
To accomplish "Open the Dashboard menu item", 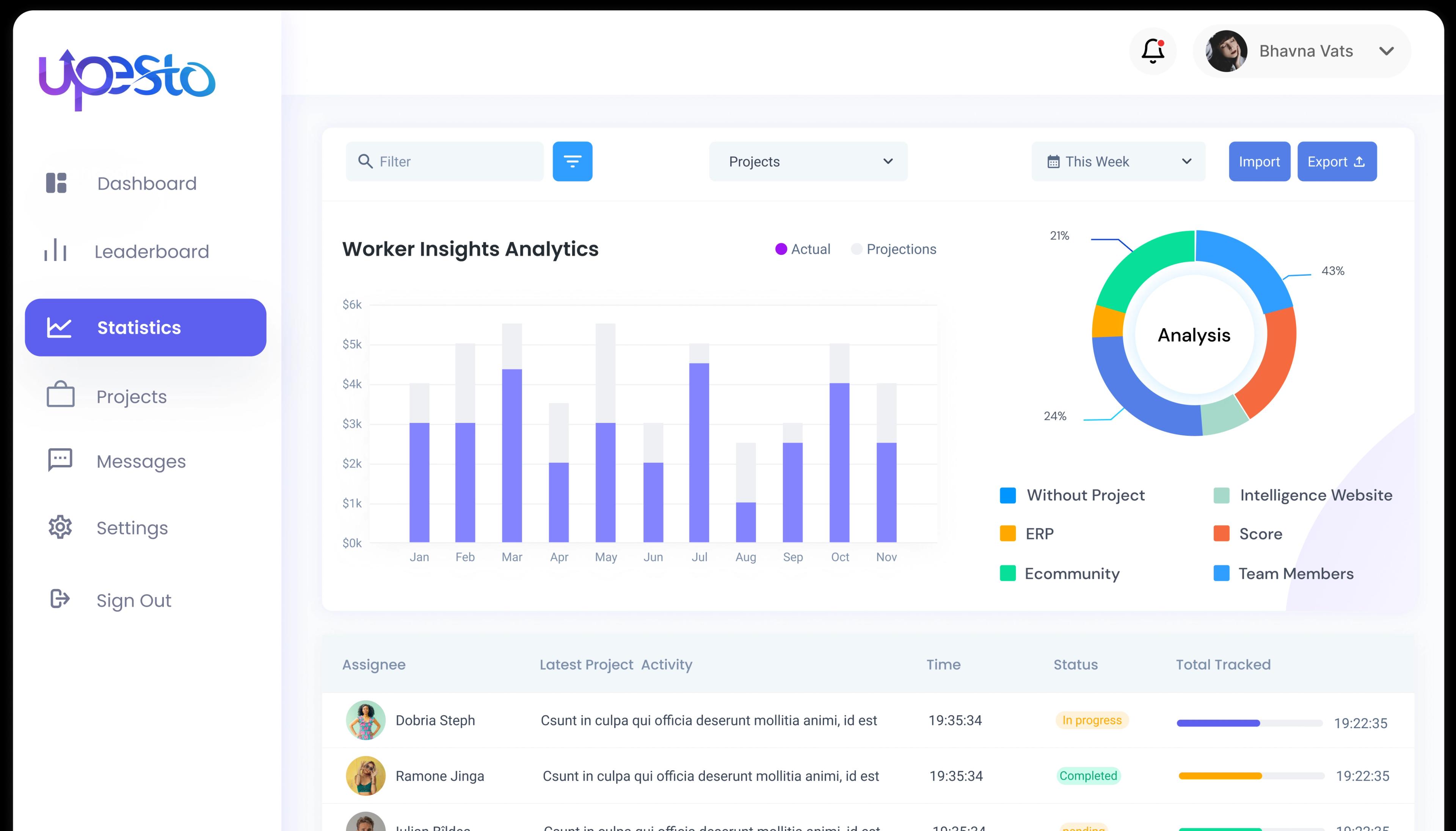I will (x=147, y=183).
